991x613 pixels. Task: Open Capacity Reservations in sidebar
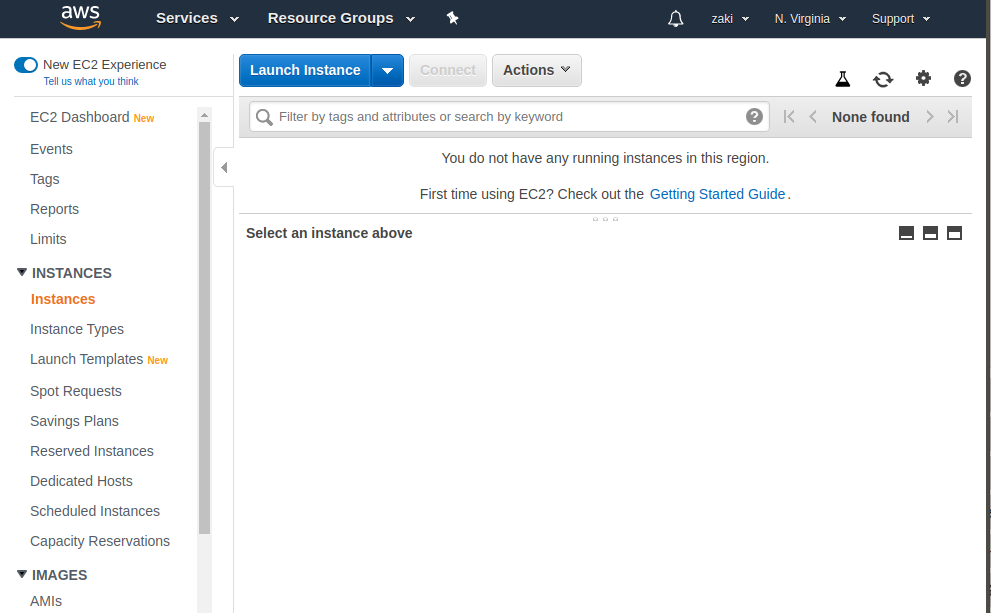point(100,541)
